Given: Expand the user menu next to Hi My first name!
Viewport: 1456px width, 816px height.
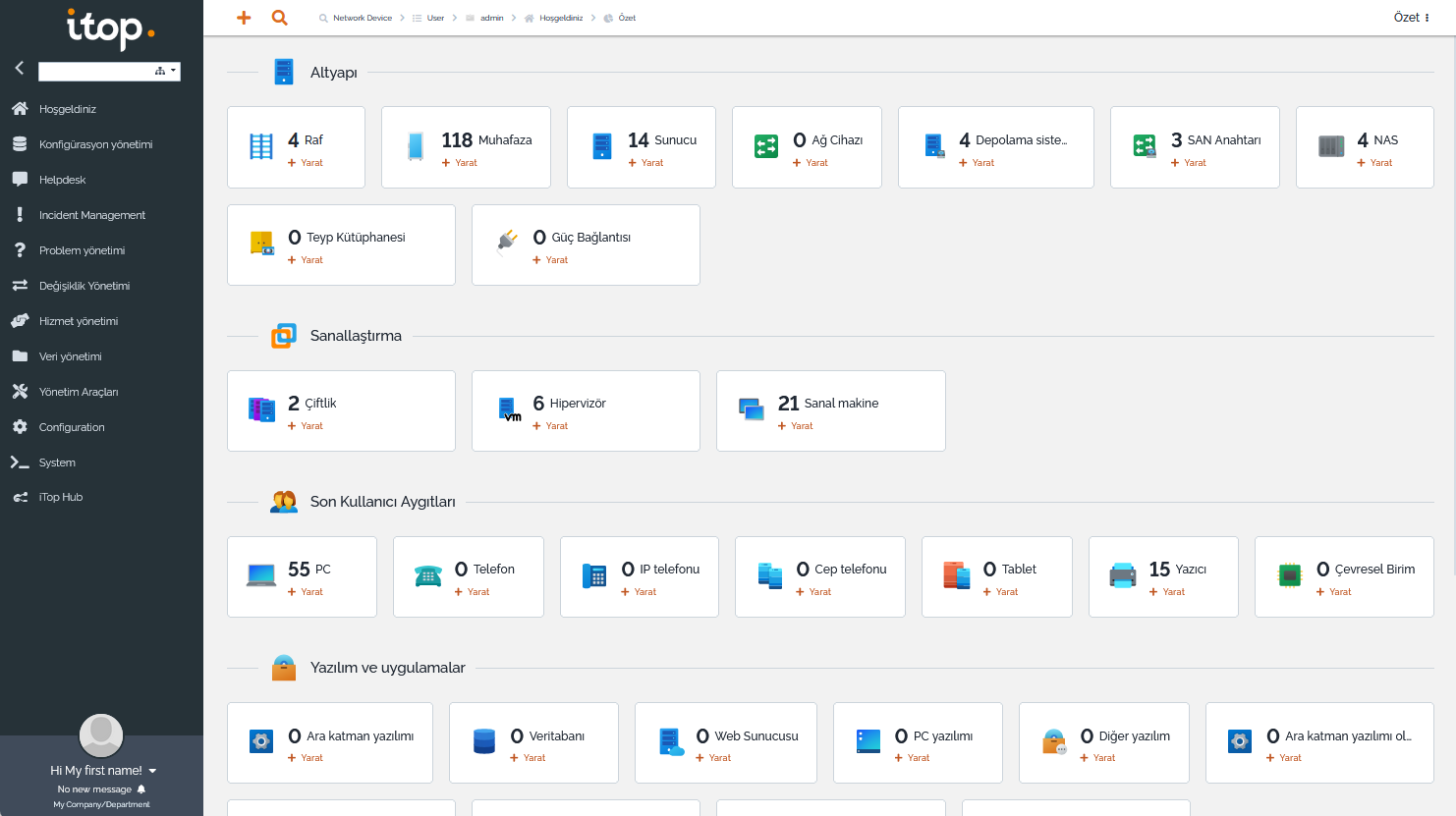Looking at the screenshot, I should coord(152,771).
